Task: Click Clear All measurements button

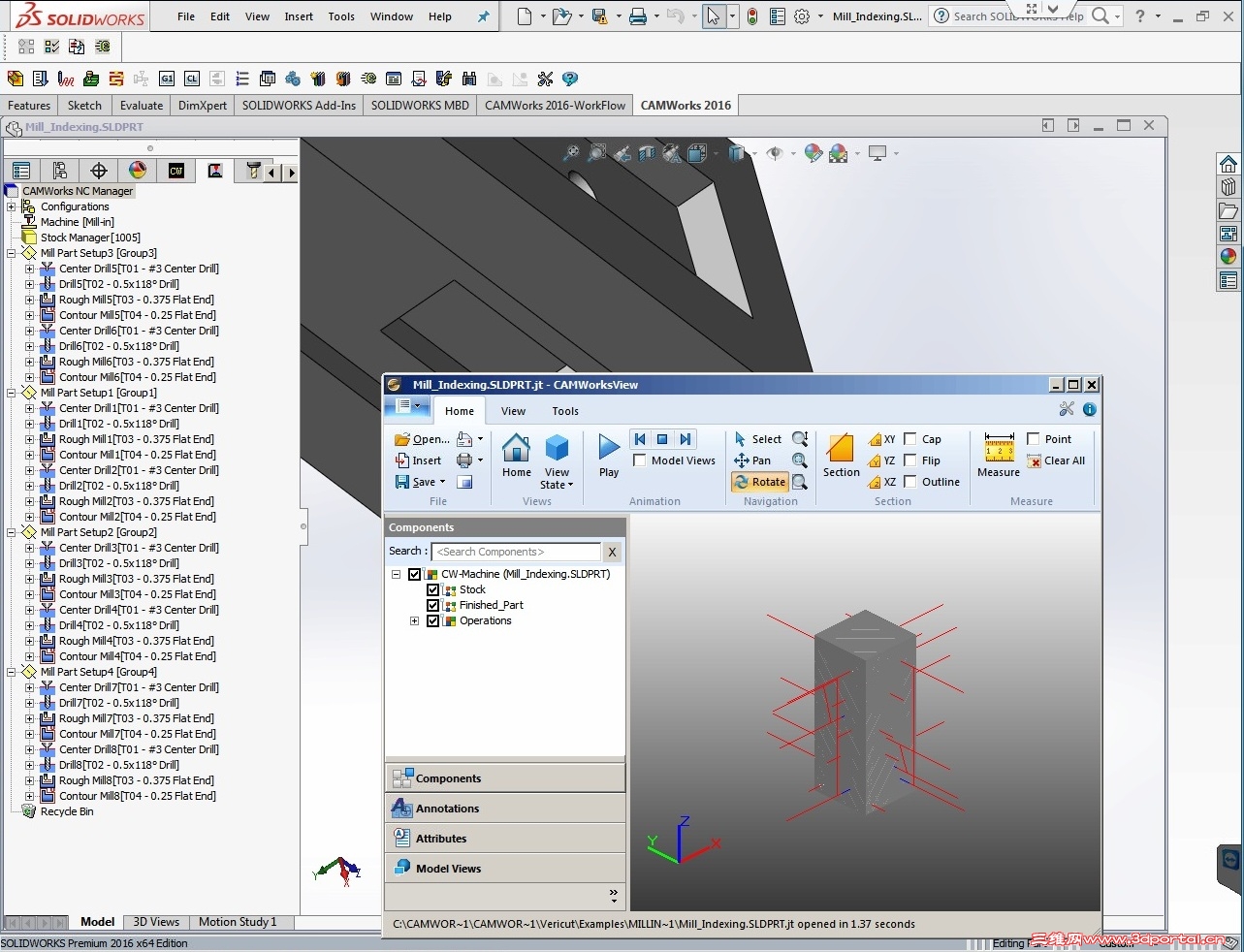Action: 1056,460
